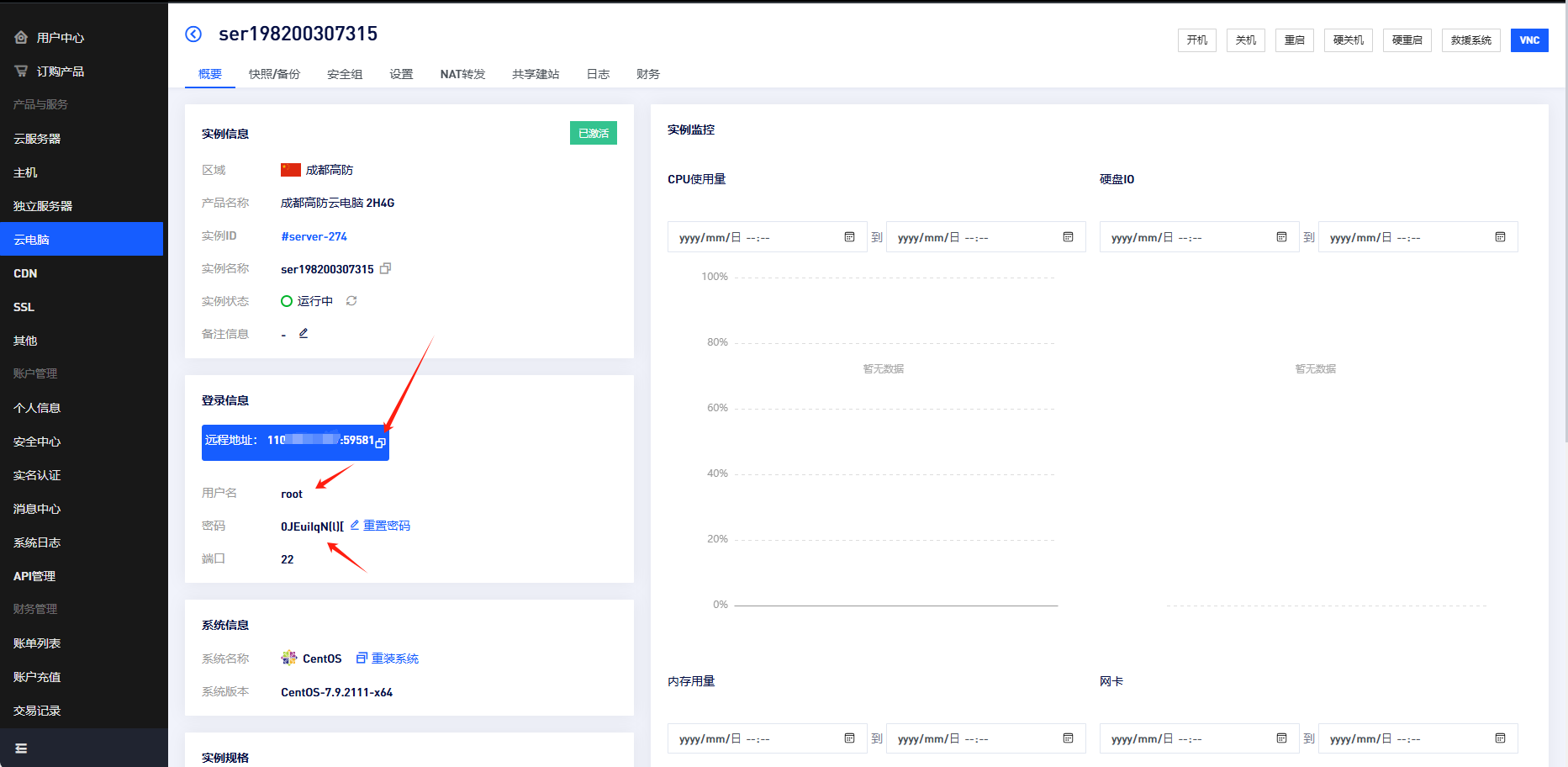Click the 硬重启 button
The width and height of the screenshot is (1568, 767).
[1407, 40]
